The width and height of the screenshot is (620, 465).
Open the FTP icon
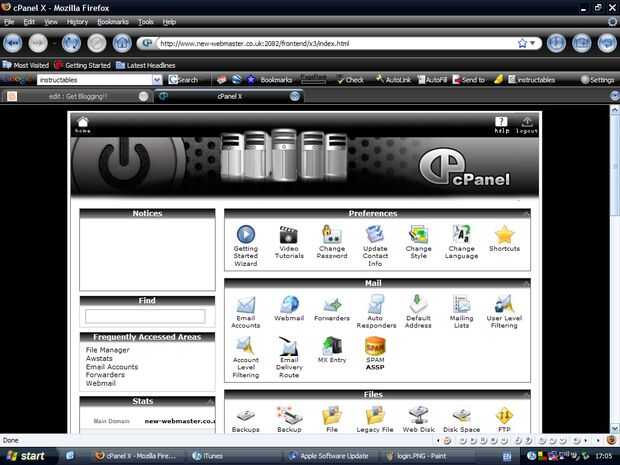[x=505, y=416]
